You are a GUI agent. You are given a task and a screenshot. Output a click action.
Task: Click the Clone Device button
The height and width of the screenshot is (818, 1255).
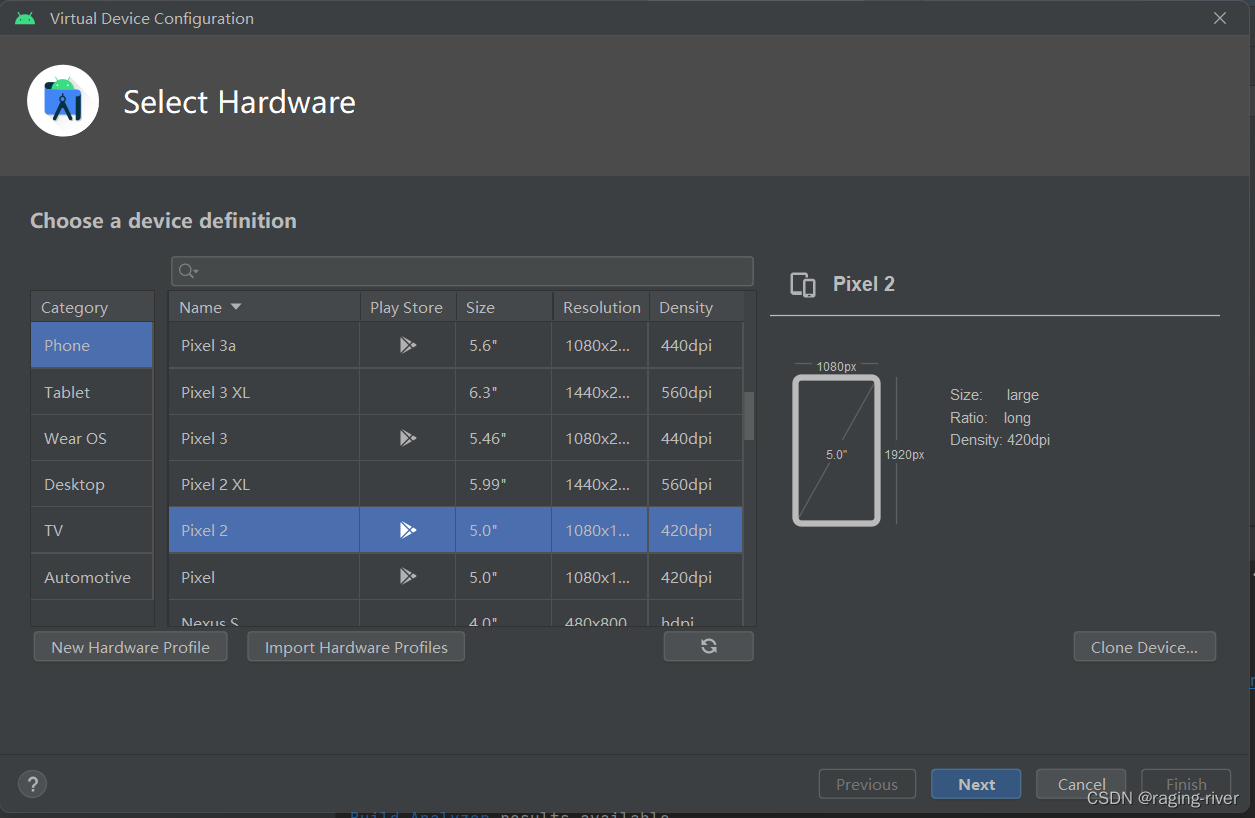(x=1144, y=647)
